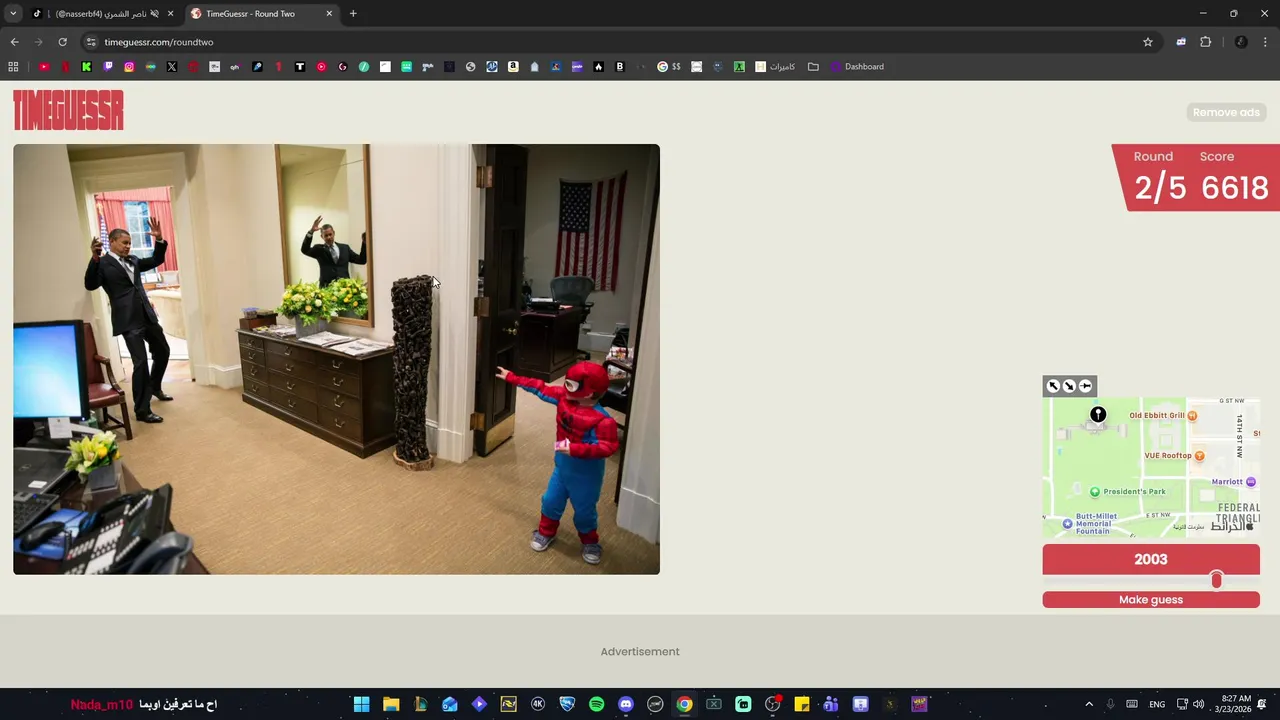Reload the TimeGuessr page
The height and width of the screenshot is (720, 1280).
coord(62,42)
